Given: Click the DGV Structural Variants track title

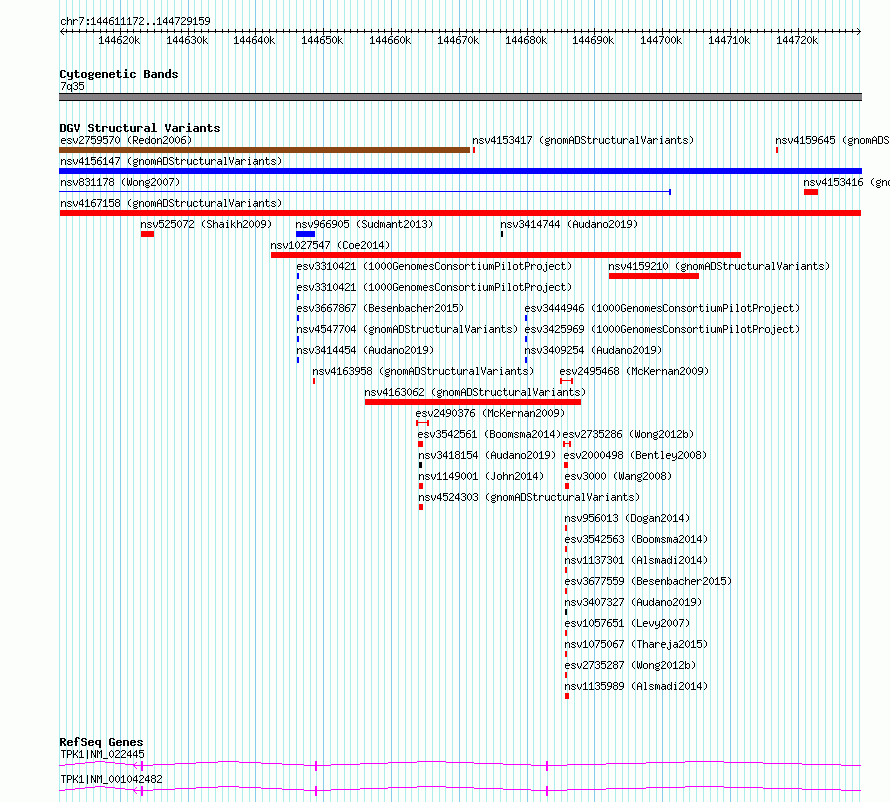Looking at the screenshot, I should pos(140,128).
